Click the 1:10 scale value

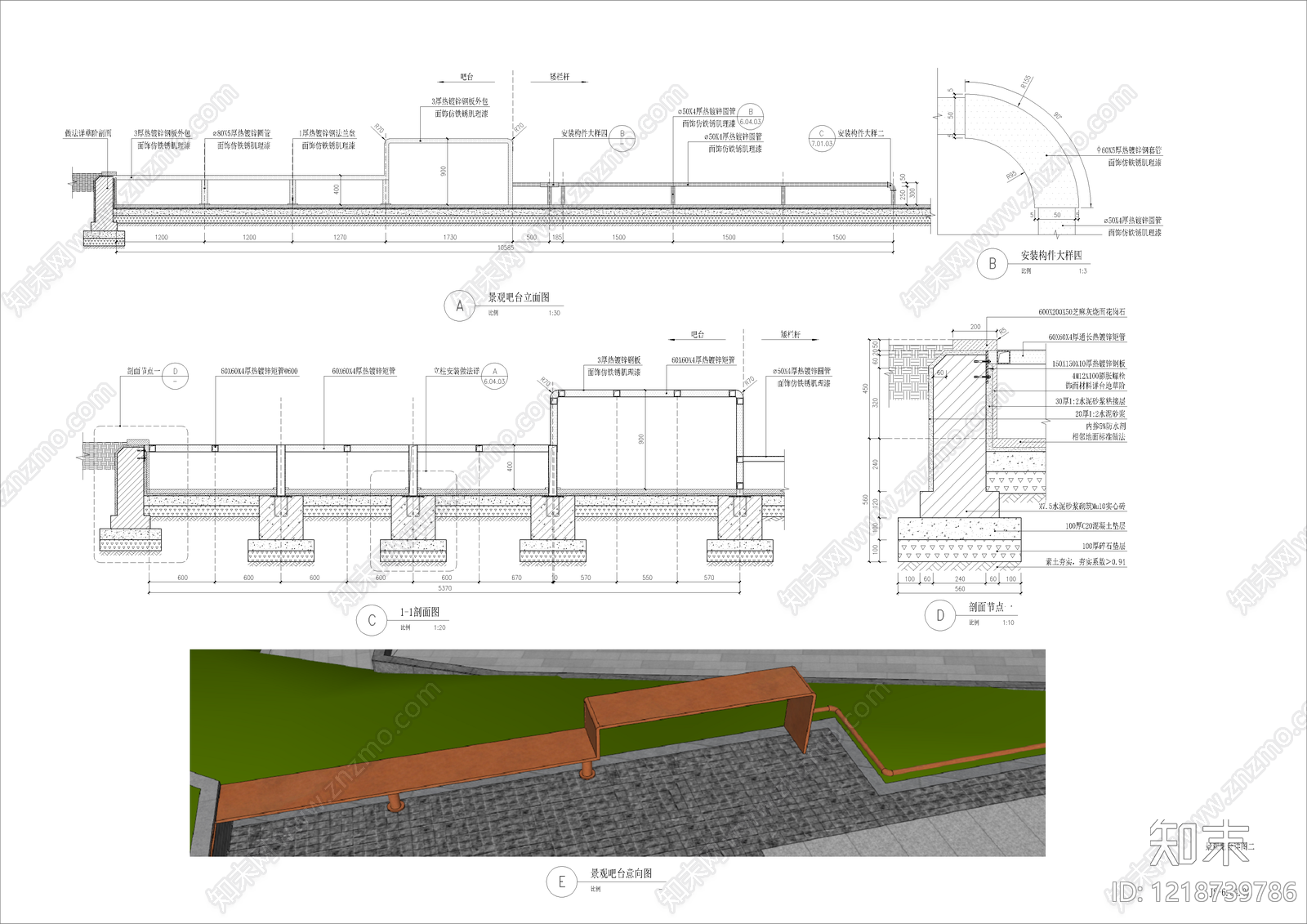tap(1008, 623)
